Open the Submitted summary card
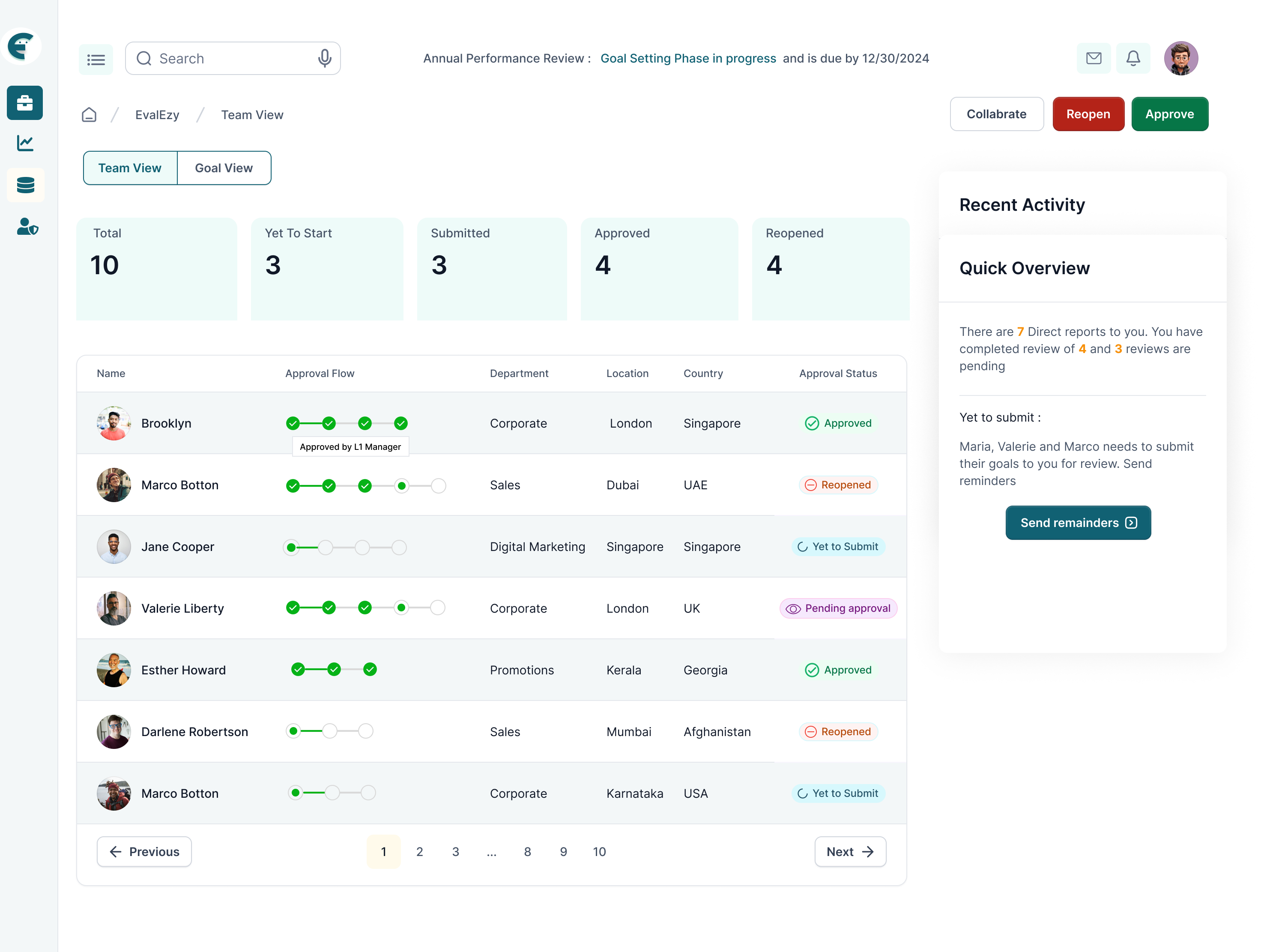The width and height of the screenshot is (1261, 952). [x=491, y=269]
